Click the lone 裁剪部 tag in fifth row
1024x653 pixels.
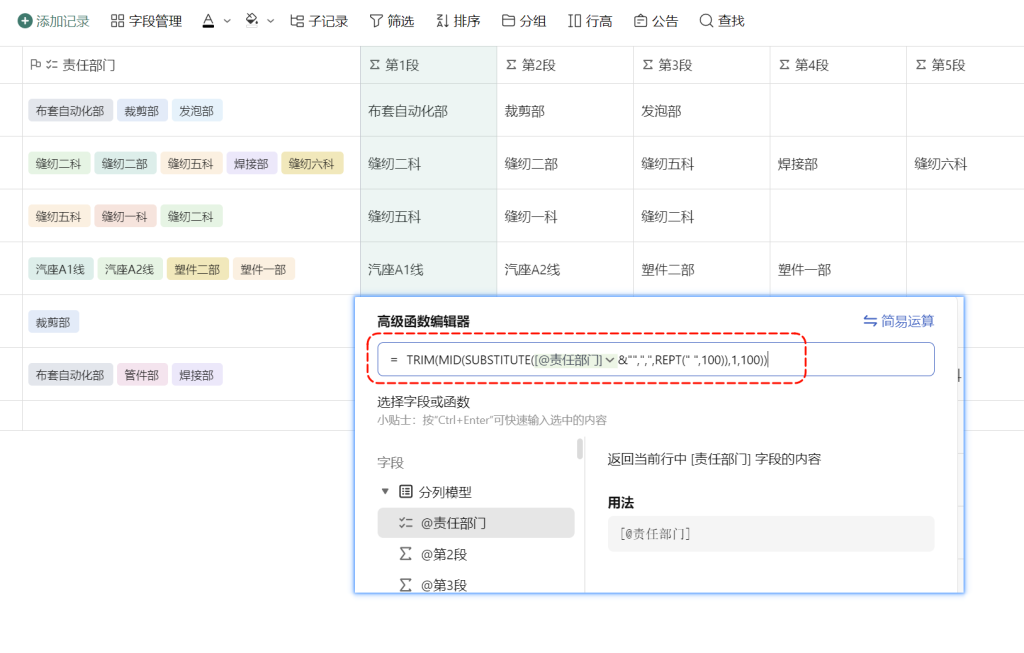click(x=54, y=322)
